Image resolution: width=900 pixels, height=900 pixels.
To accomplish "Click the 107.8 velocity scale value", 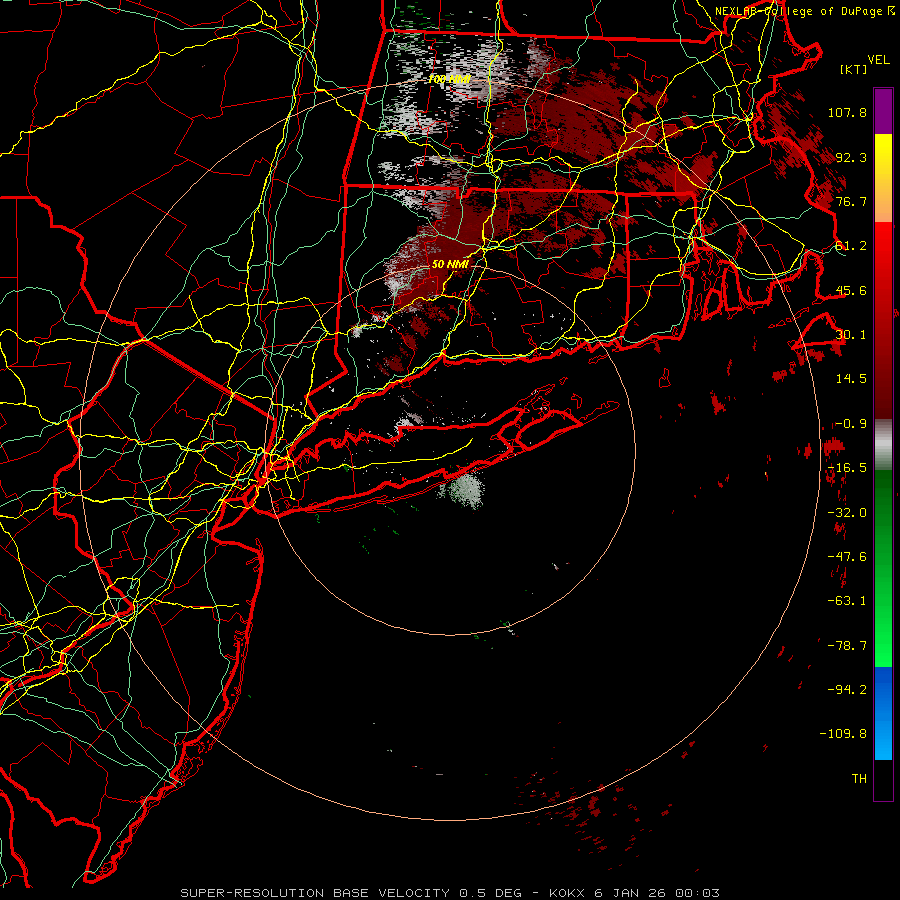I will (847, 112).
